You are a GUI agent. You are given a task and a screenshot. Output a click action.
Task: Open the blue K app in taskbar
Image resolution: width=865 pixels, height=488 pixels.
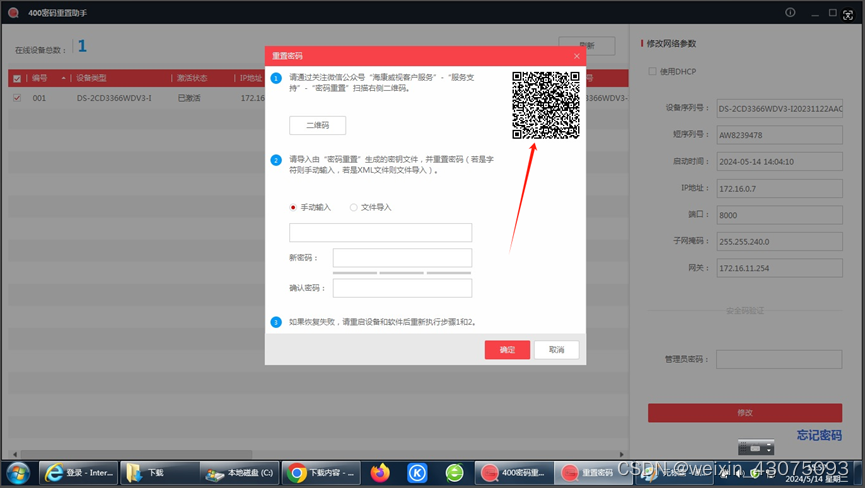click(417, 473)
